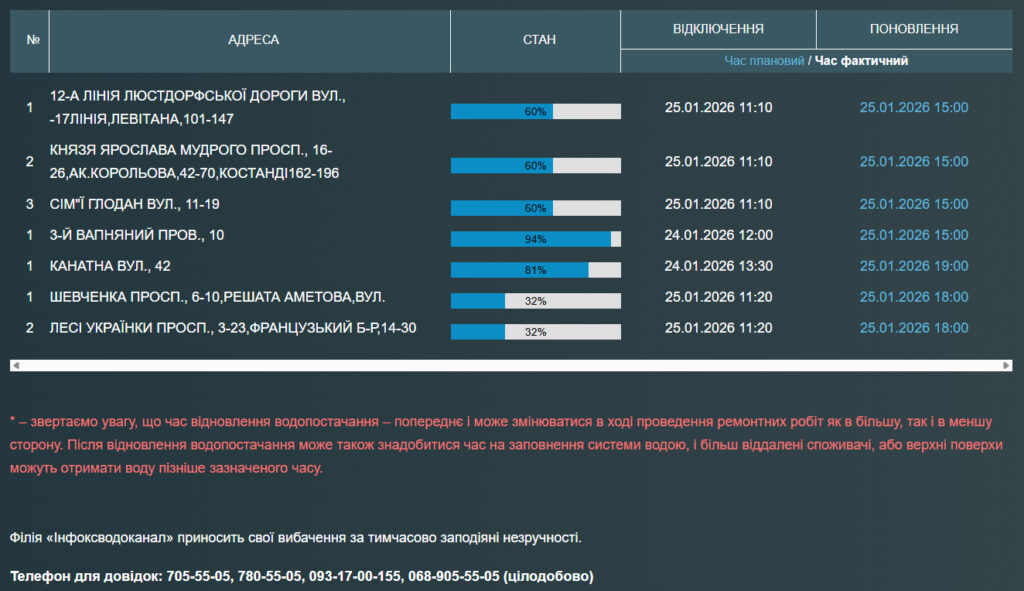1024x591 pixels.
Task: Click the disconnection time 24.01.2026 12:00
Action: [718, 235]
